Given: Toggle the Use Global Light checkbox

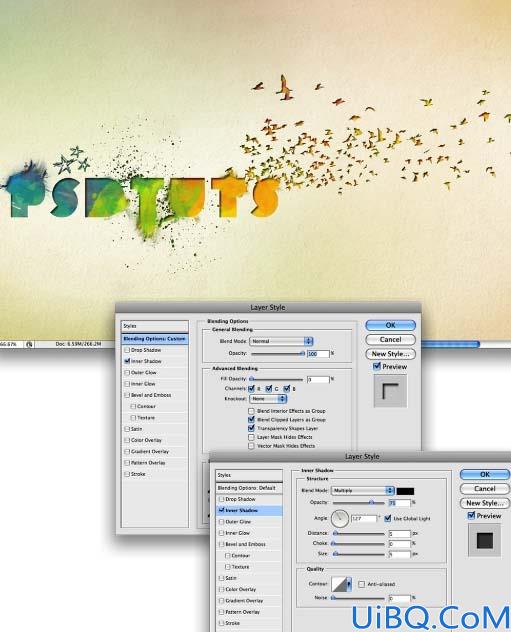Looking at the screenshot, I should click(x=388, y=518).
